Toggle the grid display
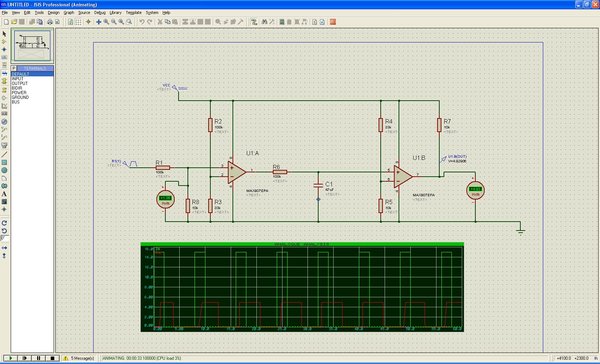 click(x=78, y=22)
